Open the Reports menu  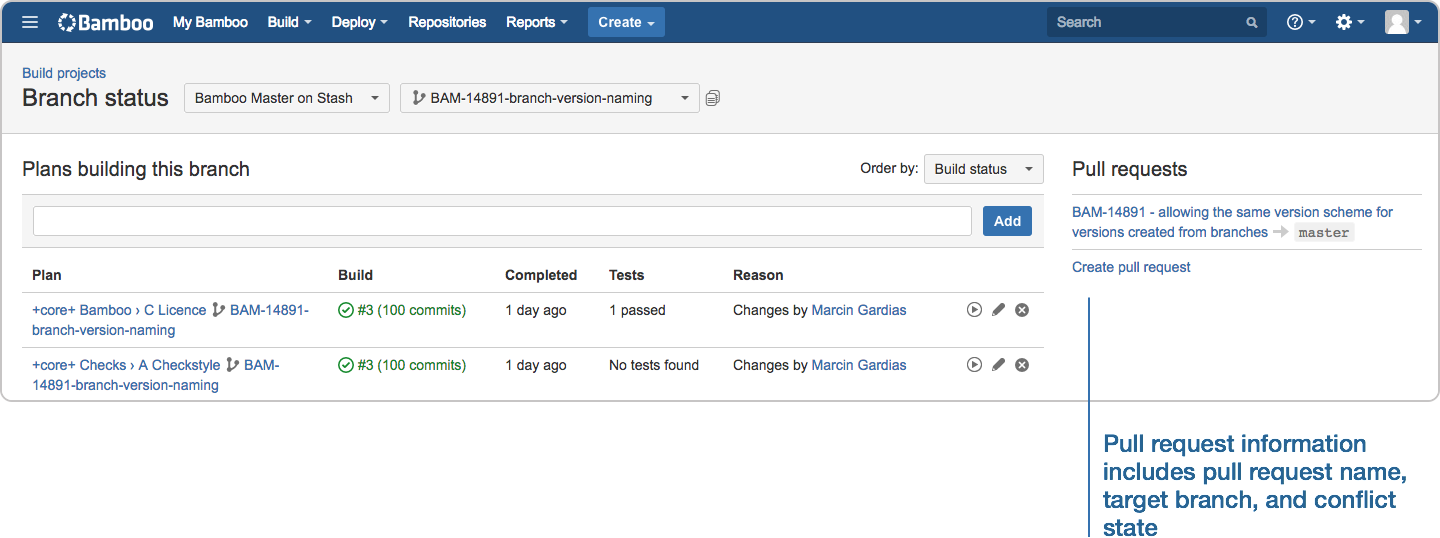(x=536, y=22)
